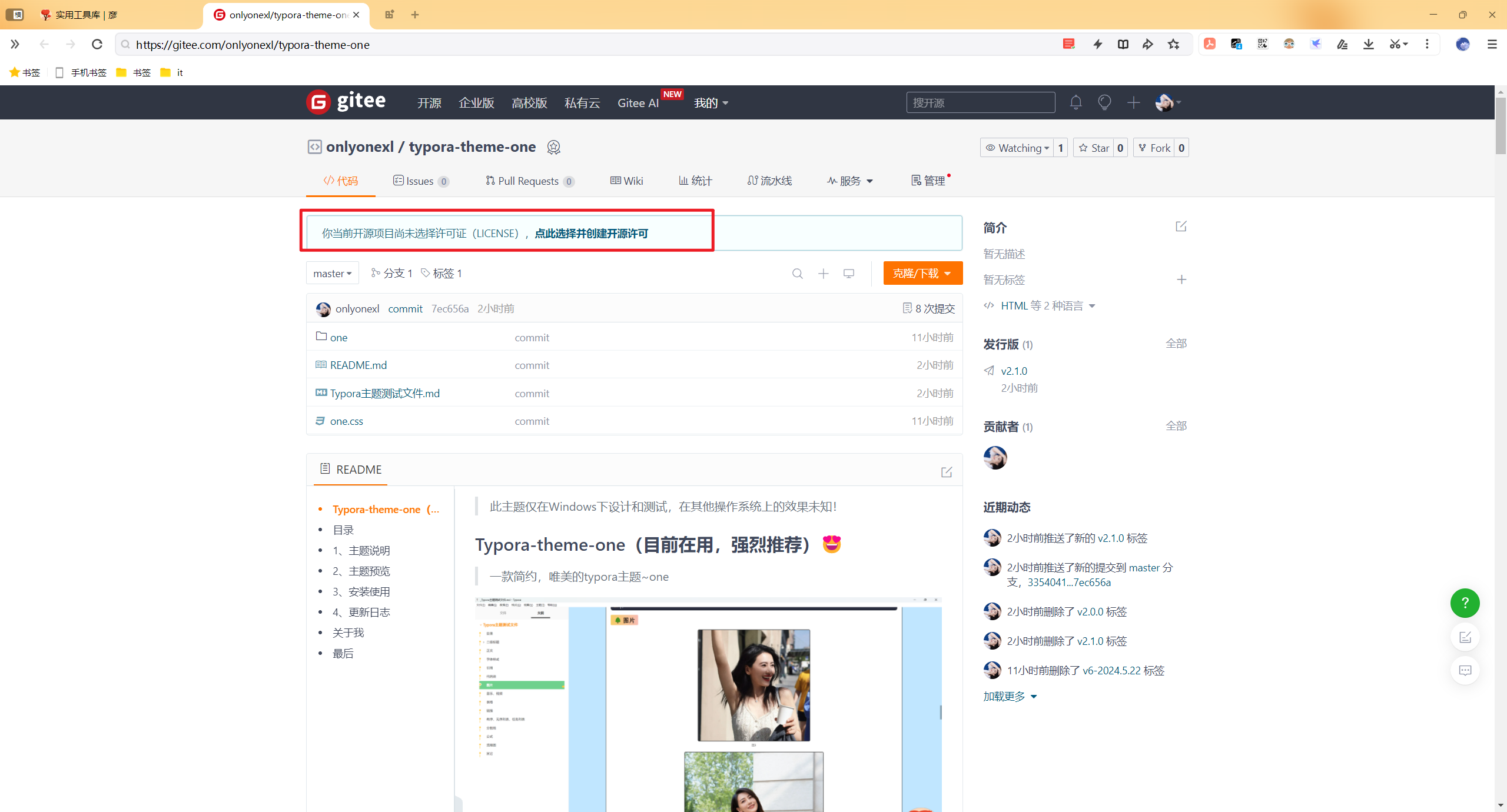
Task: Open Gitee AI in the top navigation
Action: (638, 103)
